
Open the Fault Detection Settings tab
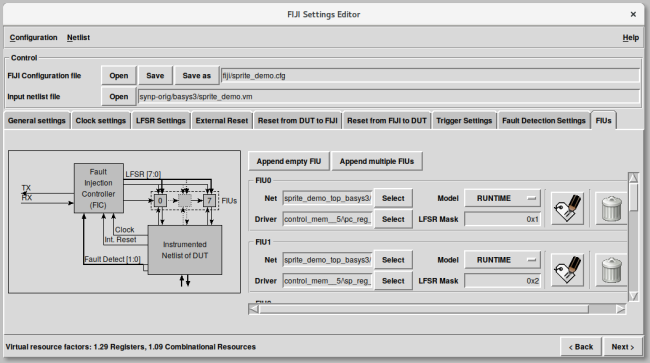click(x=544, y=121)
